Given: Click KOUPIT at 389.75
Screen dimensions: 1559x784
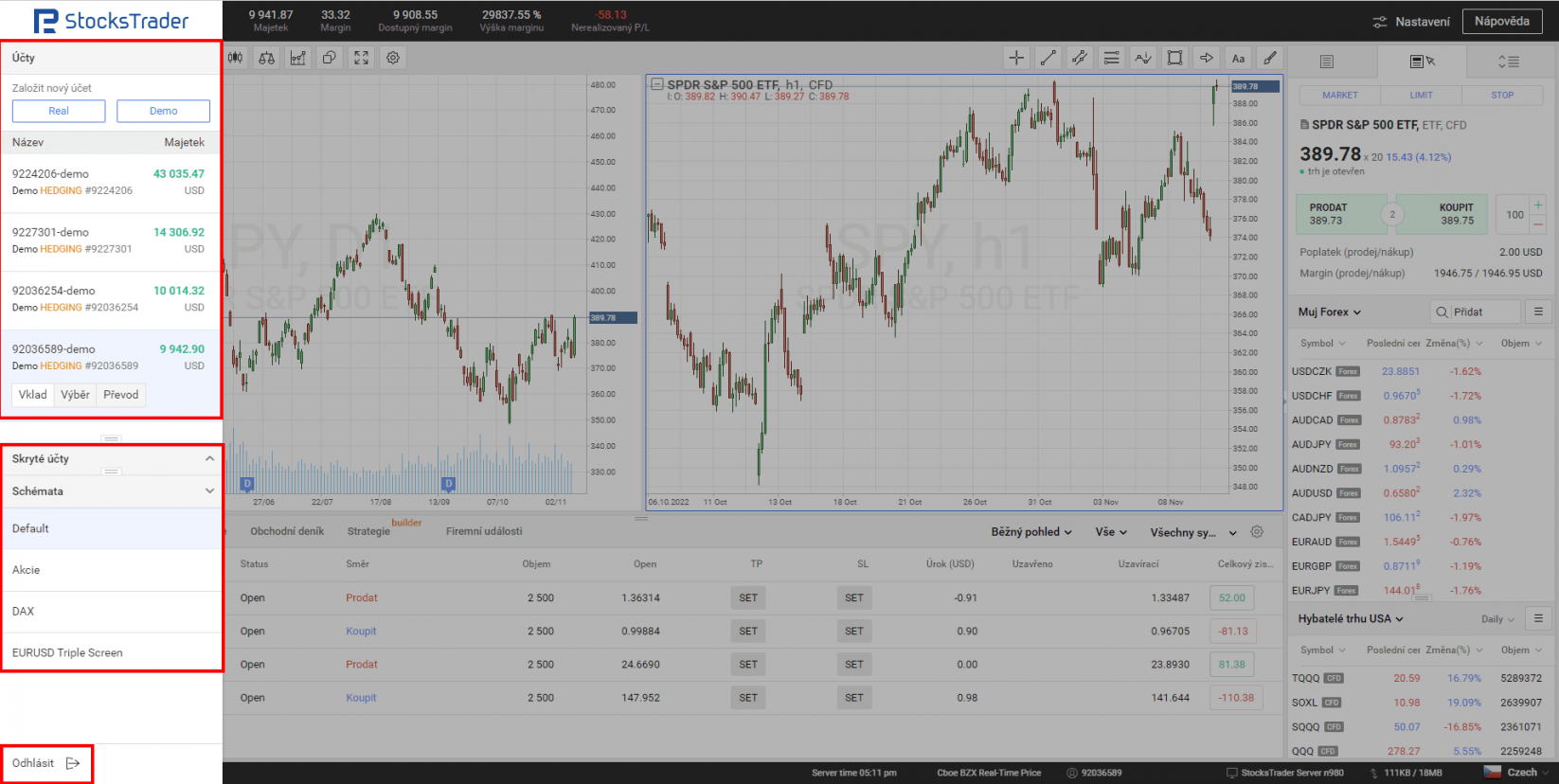Looking at the screenshot, I should 1444,214.
